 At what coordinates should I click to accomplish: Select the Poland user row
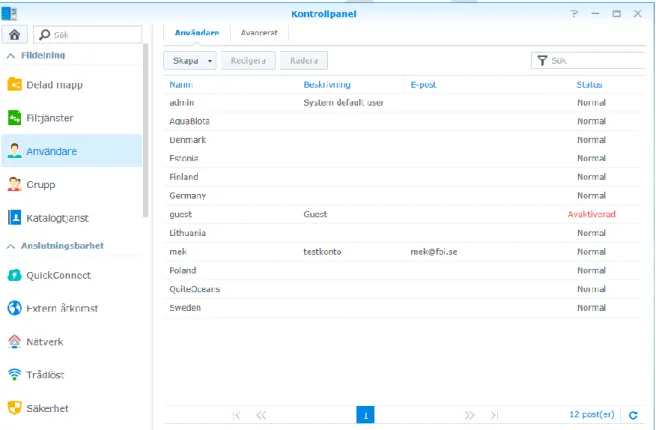[x=402, y=270]
